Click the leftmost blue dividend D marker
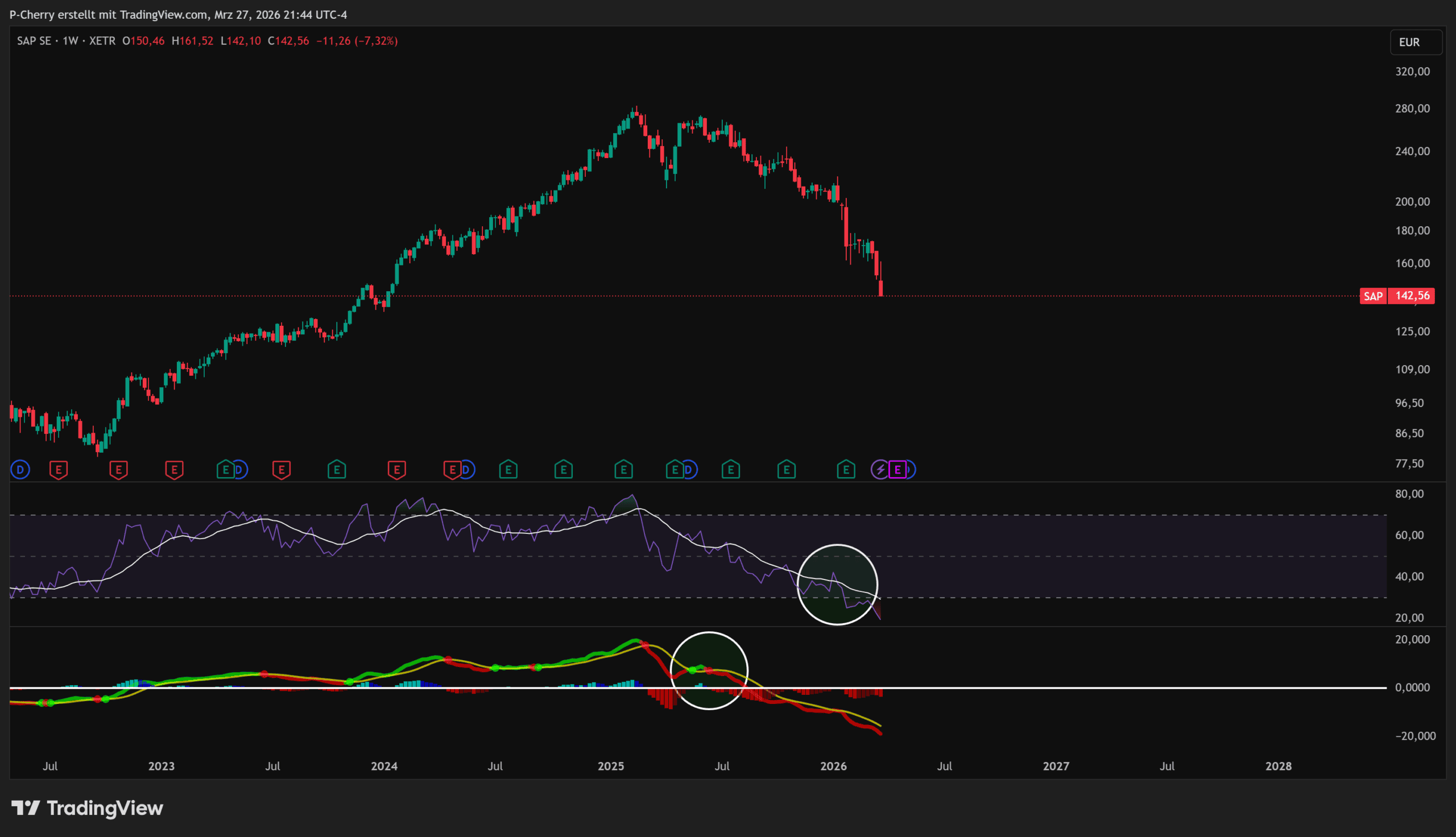The height and width of the screenshot is (837, 1456). pyautogui.click(x=20, y=470)
